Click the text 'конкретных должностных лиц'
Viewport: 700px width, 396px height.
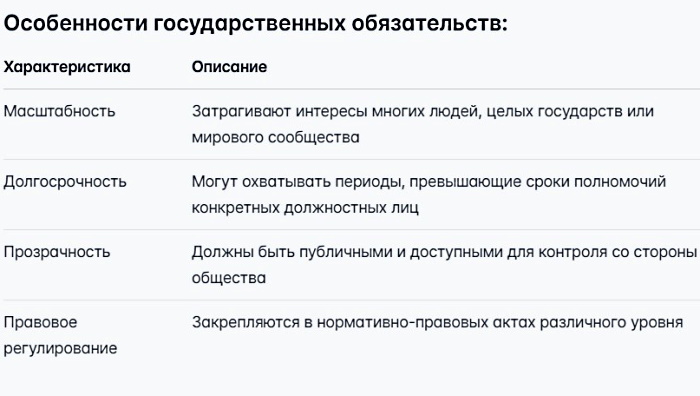tap(305, 208)
